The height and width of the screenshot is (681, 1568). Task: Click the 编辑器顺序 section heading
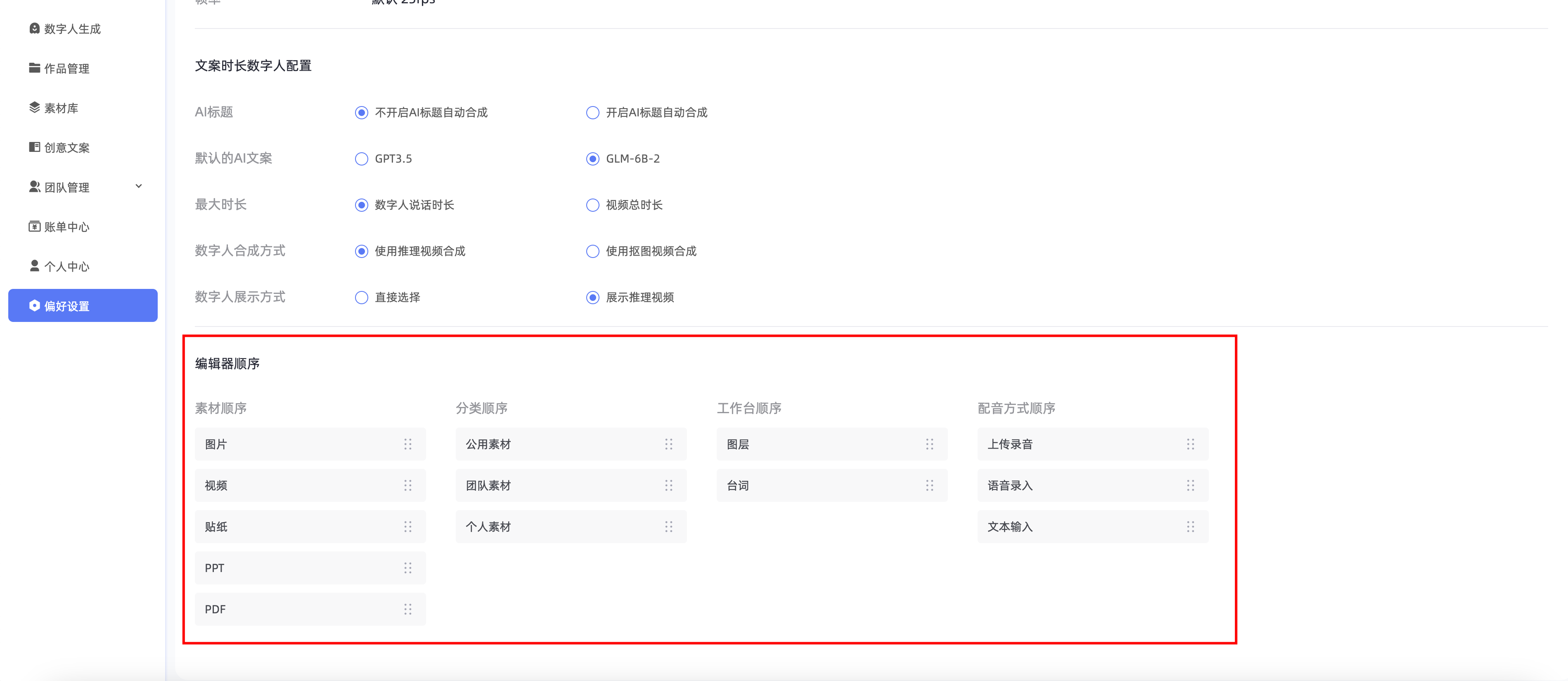227,363
